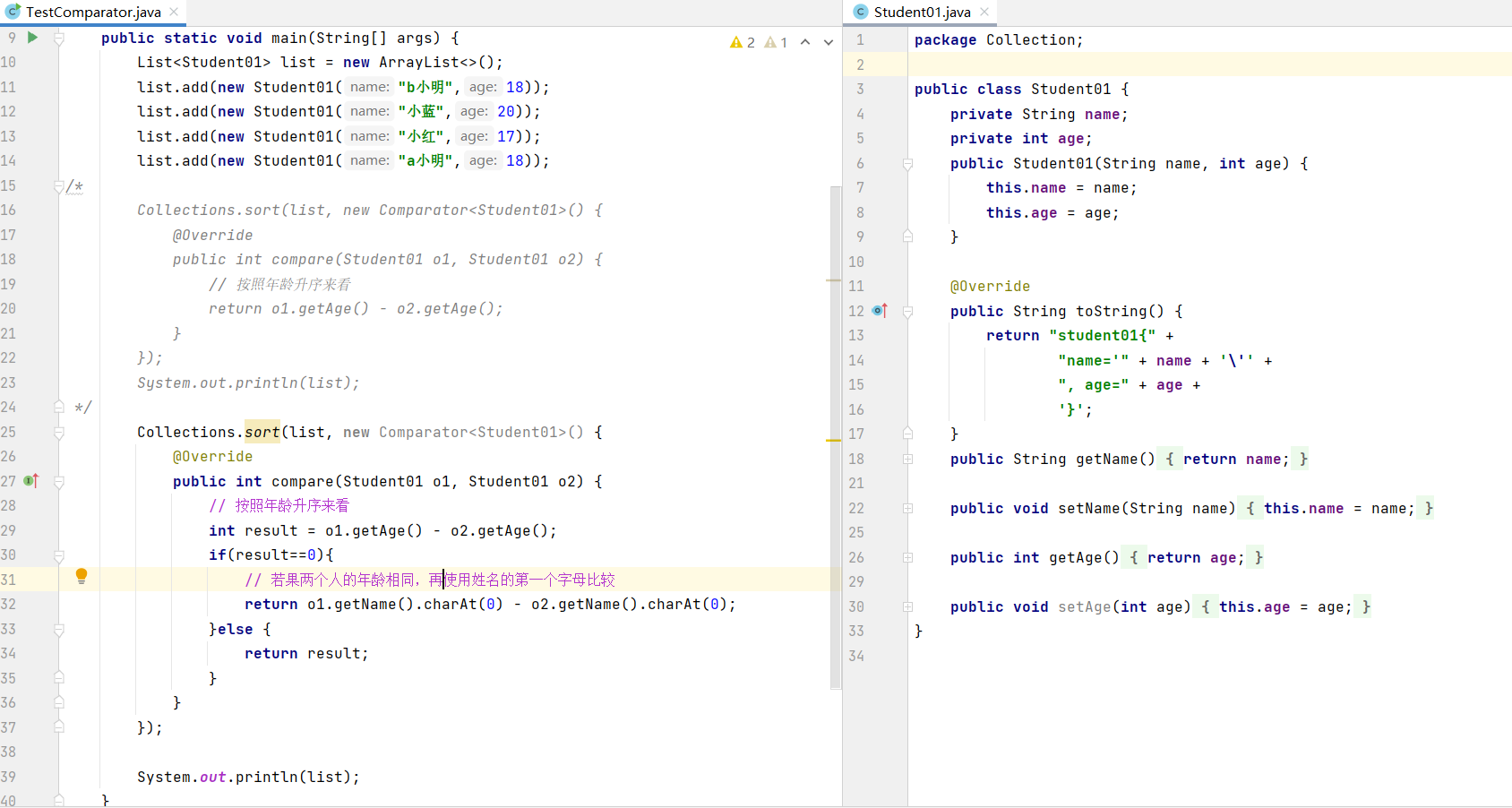Click the yellow warning count indicator
Image resolution: width=1512 pixels, height=808 pixels.
tap(743, 42)
